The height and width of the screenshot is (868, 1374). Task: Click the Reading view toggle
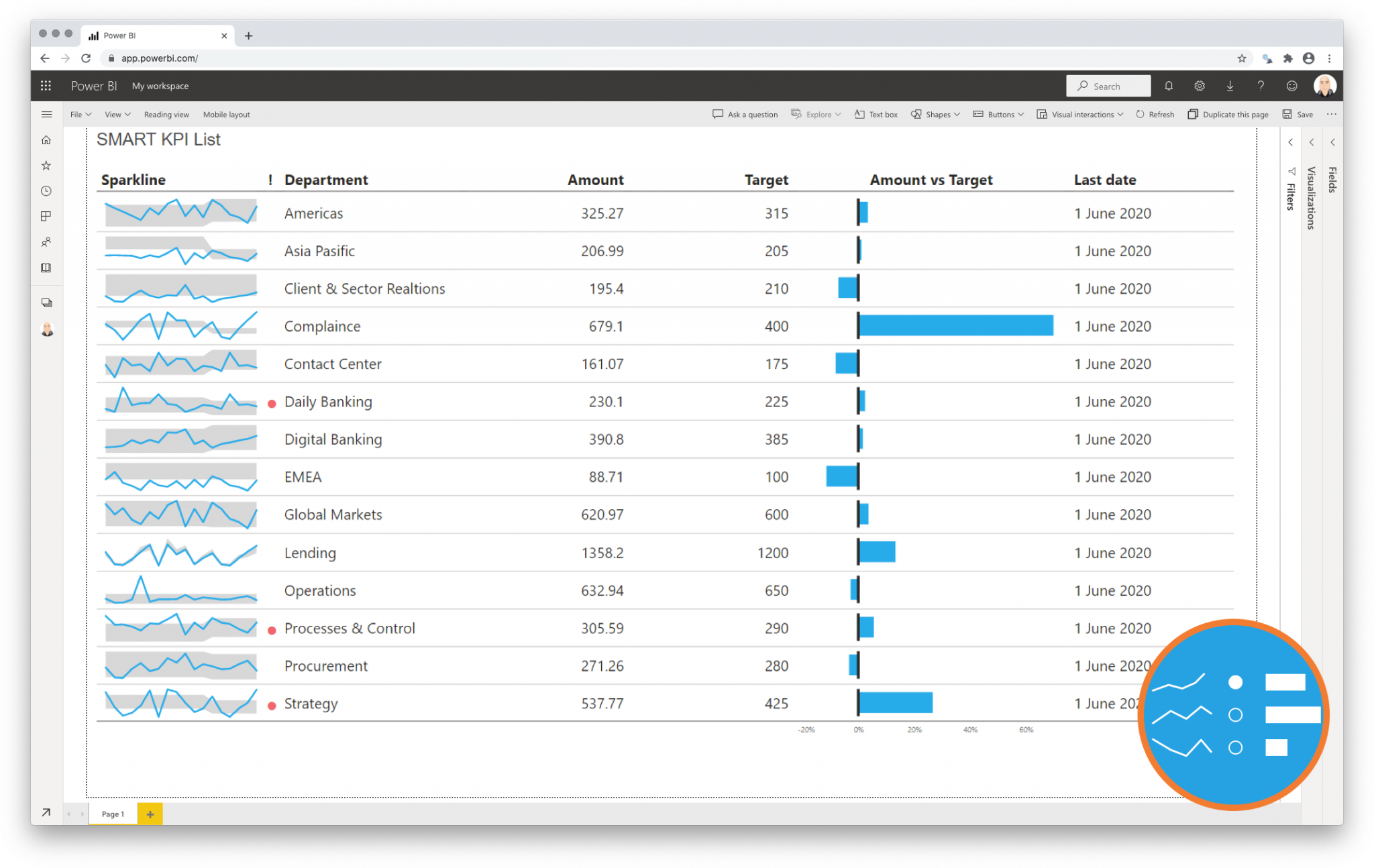[167, 114]
